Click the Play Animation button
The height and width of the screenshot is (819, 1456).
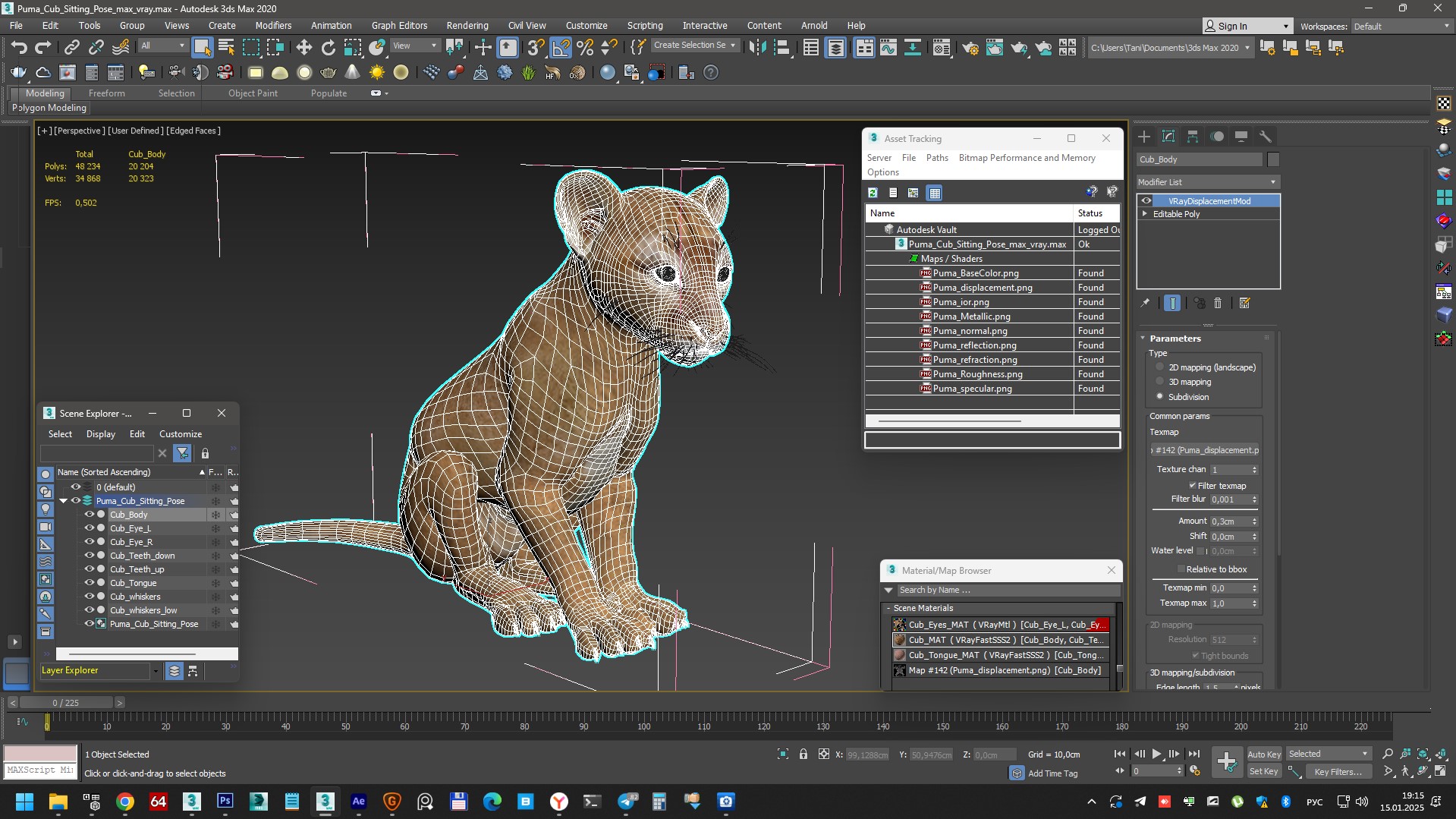tap(1156, 754)
